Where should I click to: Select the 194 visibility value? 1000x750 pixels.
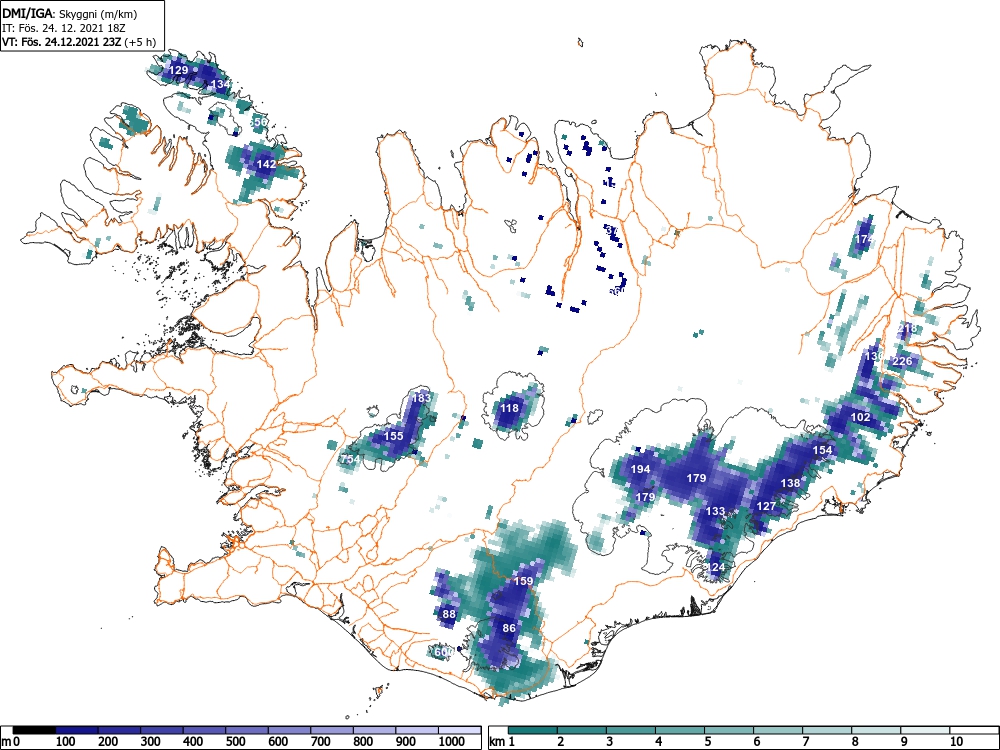(x=640, y=469)
